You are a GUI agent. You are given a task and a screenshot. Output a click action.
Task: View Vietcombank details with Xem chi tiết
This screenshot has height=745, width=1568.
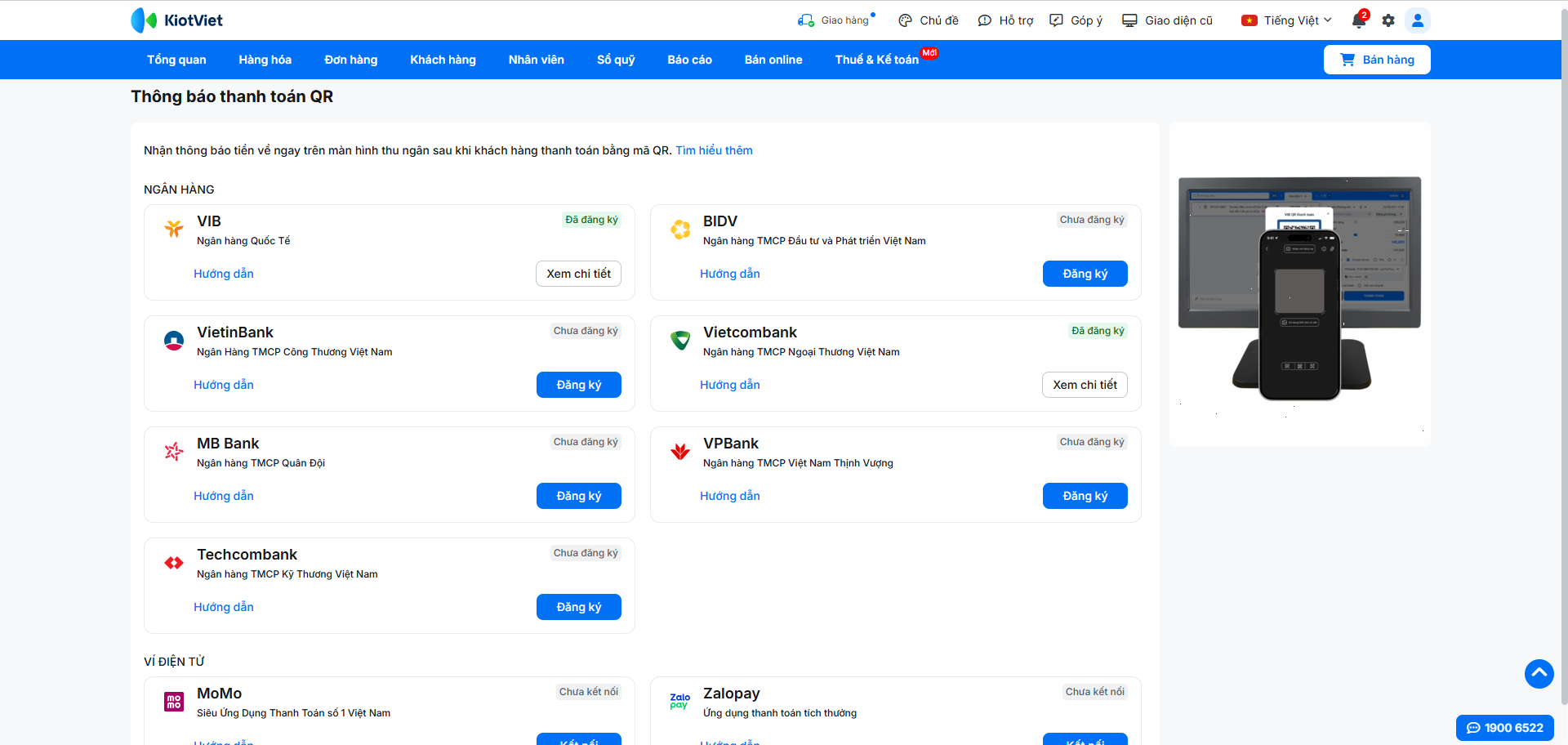tap(1085, 385)
